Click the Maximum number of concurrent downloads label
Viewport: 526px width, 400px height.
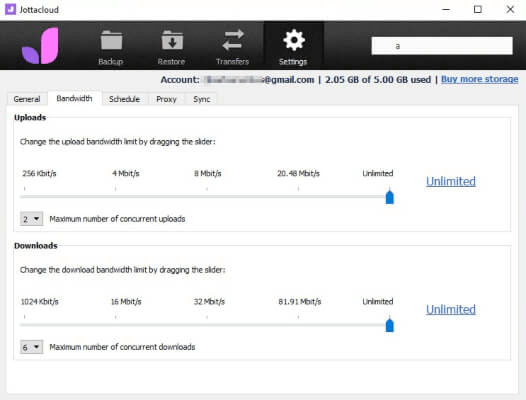[122, 347]
